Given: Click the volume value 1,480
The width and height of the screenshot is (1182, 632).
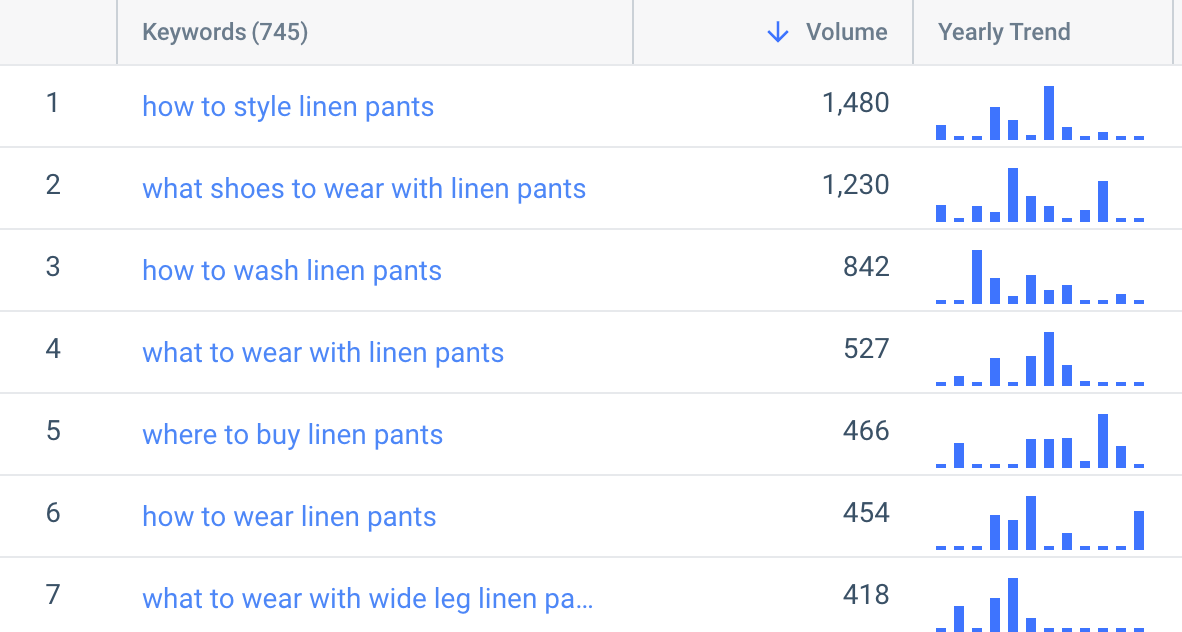Looking at the screenshot, I should [856, 102].
